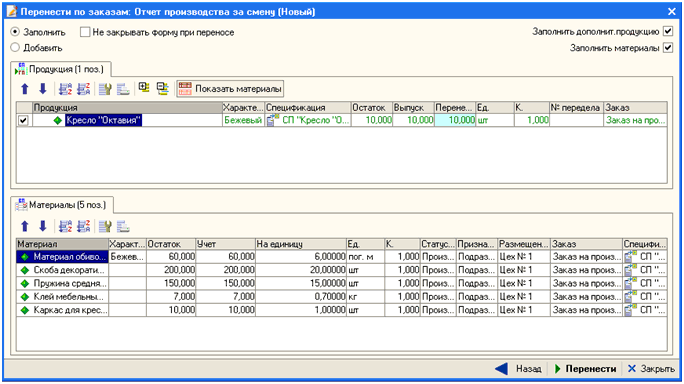Click Материал column header
Viewport: 684px width, 384px height.
pos(62,244)
